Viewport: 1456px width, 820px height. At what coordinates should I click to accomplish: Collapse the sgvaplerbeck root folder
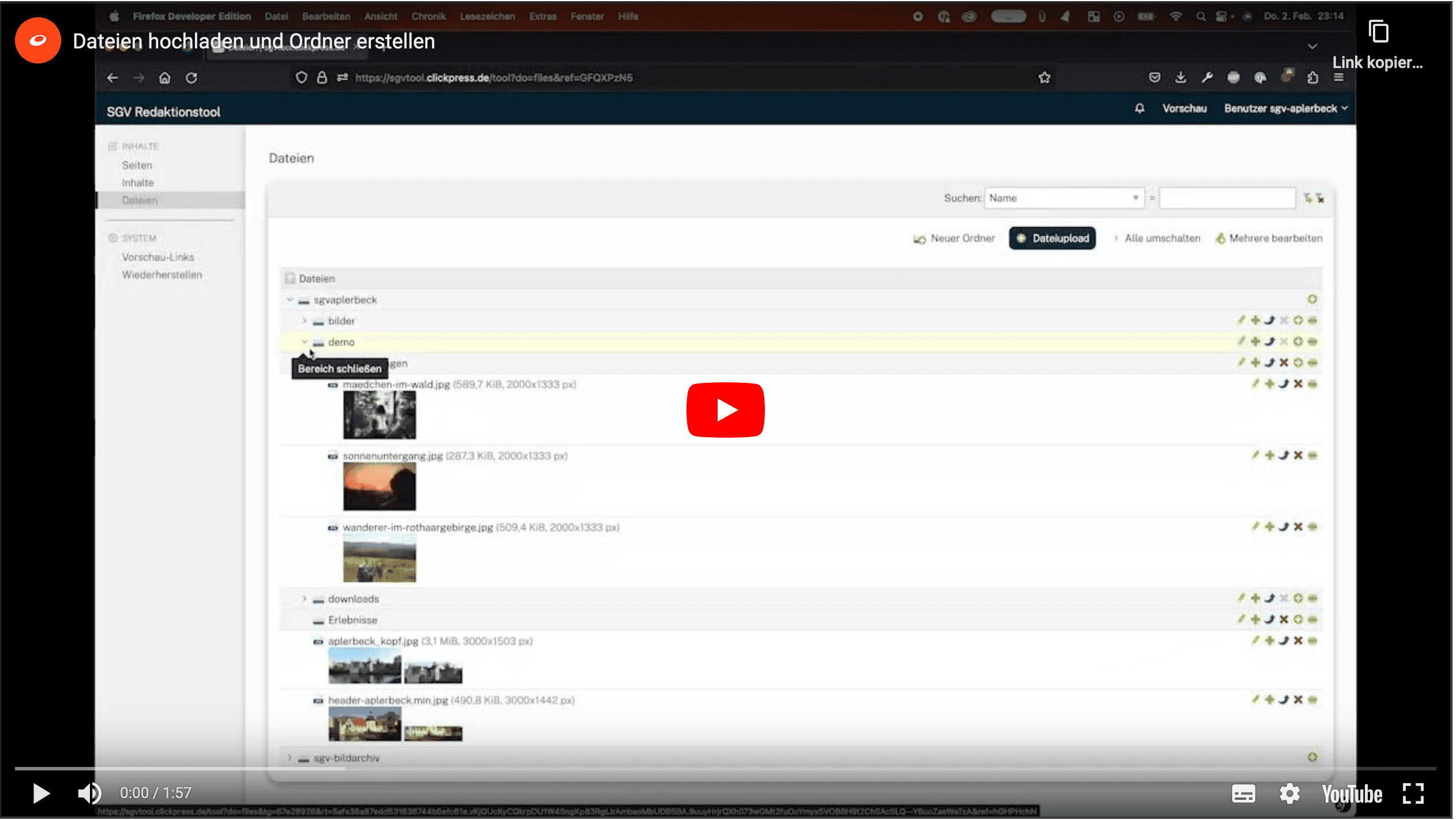[x=290, y=300]
